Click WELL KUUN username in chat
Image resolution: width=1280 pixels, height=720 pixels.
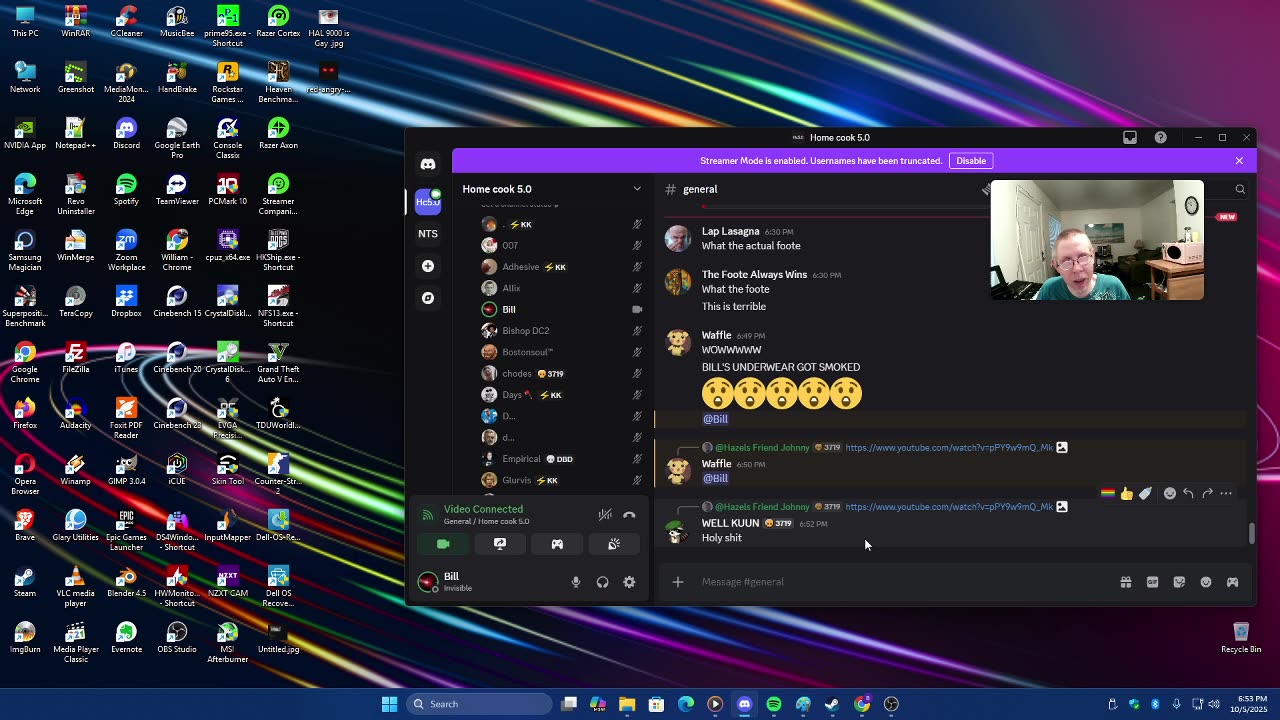[x=730, y=524]
